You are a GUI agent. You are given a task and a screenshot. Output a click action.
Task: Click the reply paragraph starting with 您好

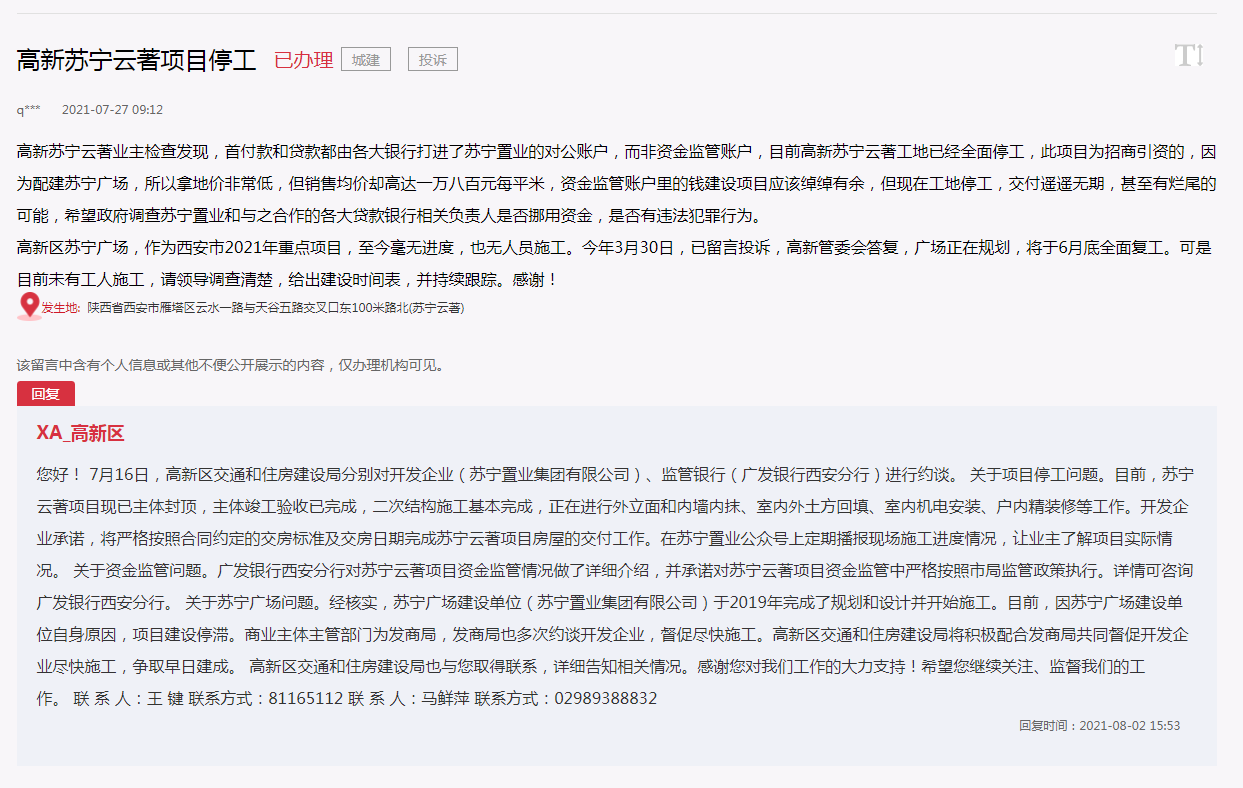615,586
